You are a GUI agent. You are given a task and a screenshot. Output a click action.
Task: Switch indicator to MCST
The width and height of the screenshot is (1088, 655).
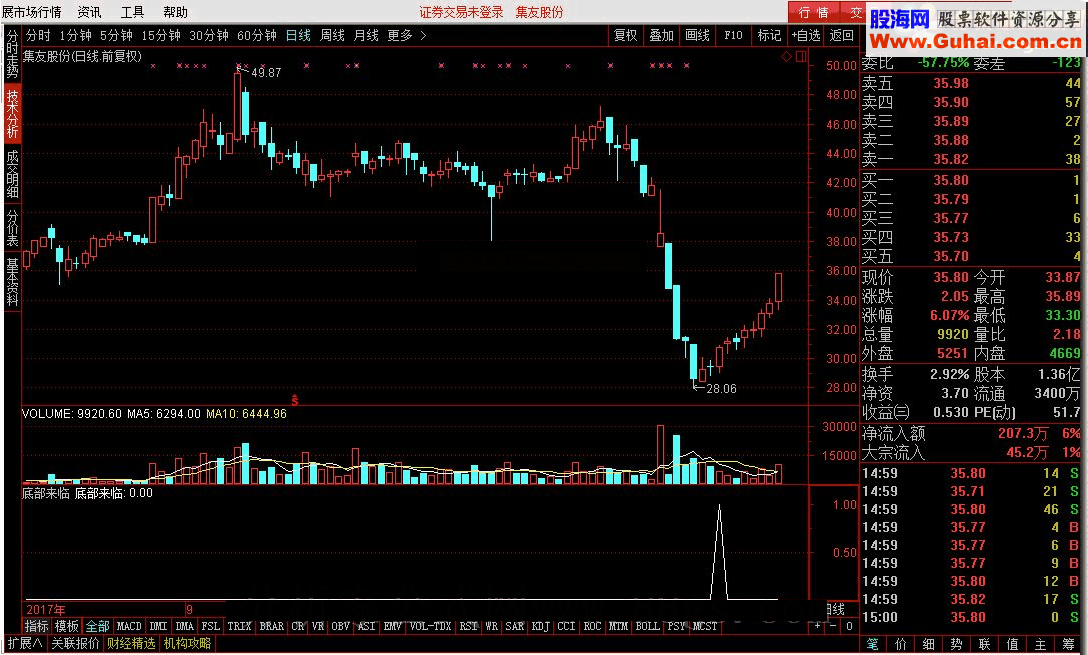(x=705, y=626)
